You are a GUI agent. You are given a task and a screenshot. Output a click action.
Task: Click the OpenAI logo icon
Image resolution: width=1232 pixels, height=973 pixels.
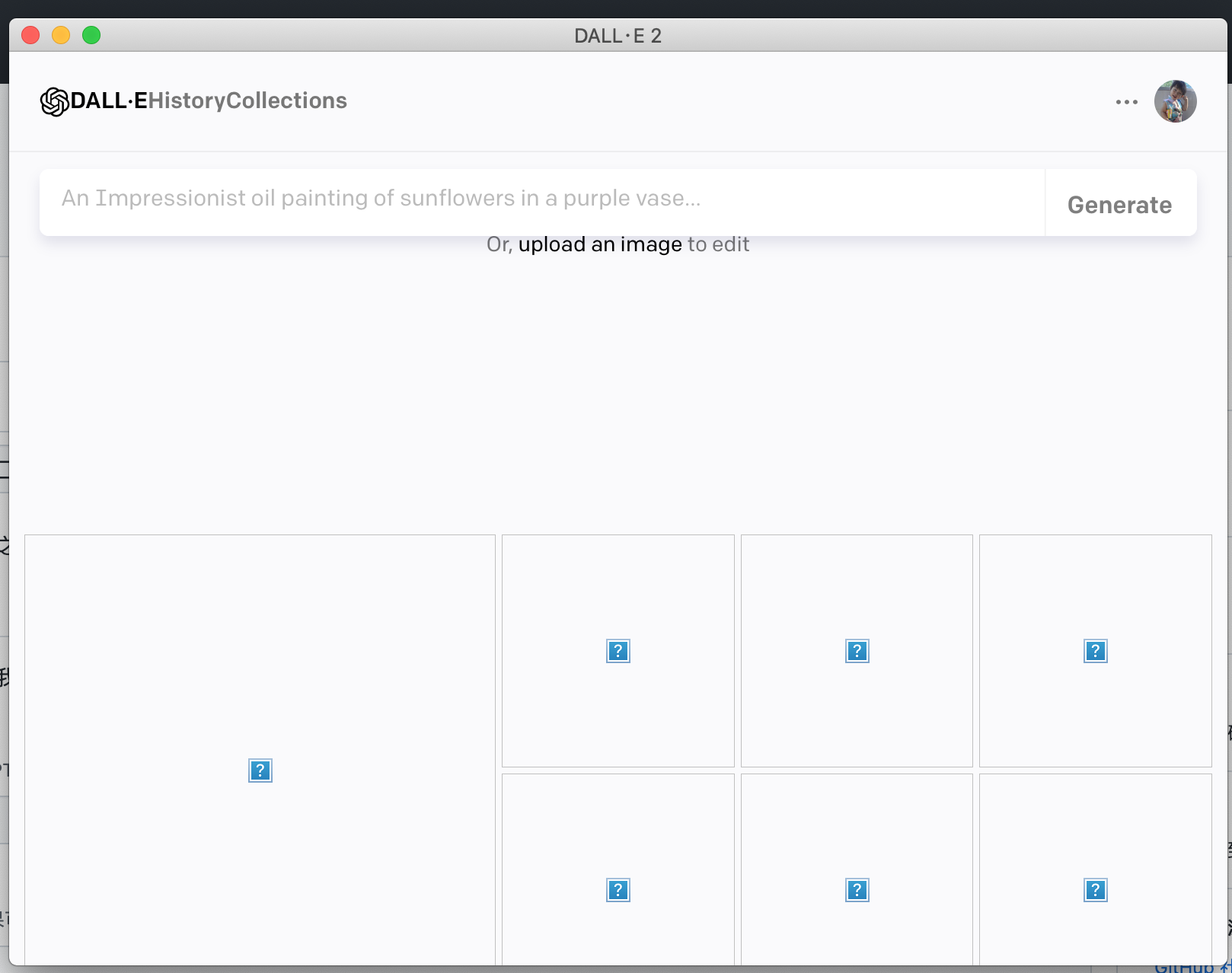pos(55,101)
